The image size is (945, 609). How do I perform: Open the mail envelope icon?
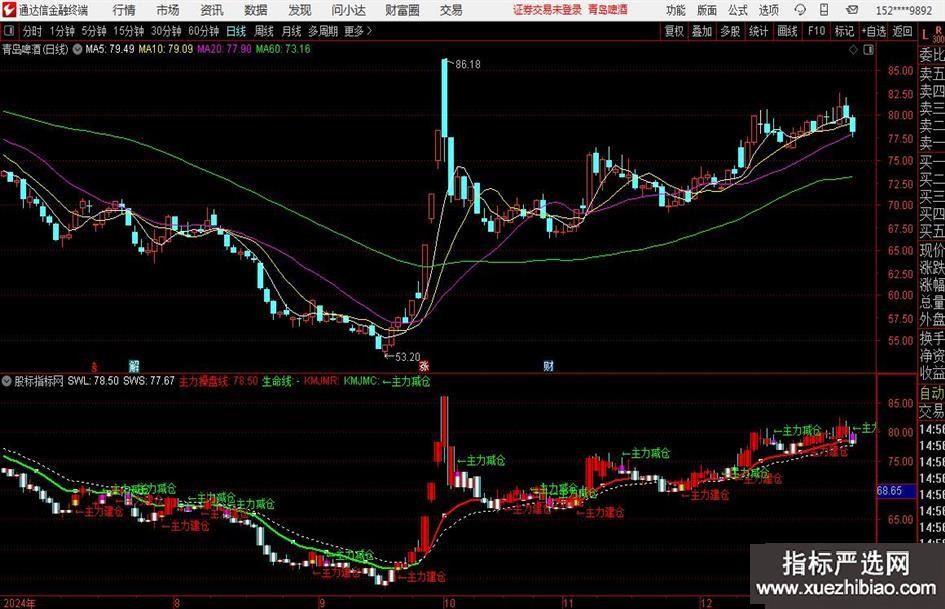852,10
